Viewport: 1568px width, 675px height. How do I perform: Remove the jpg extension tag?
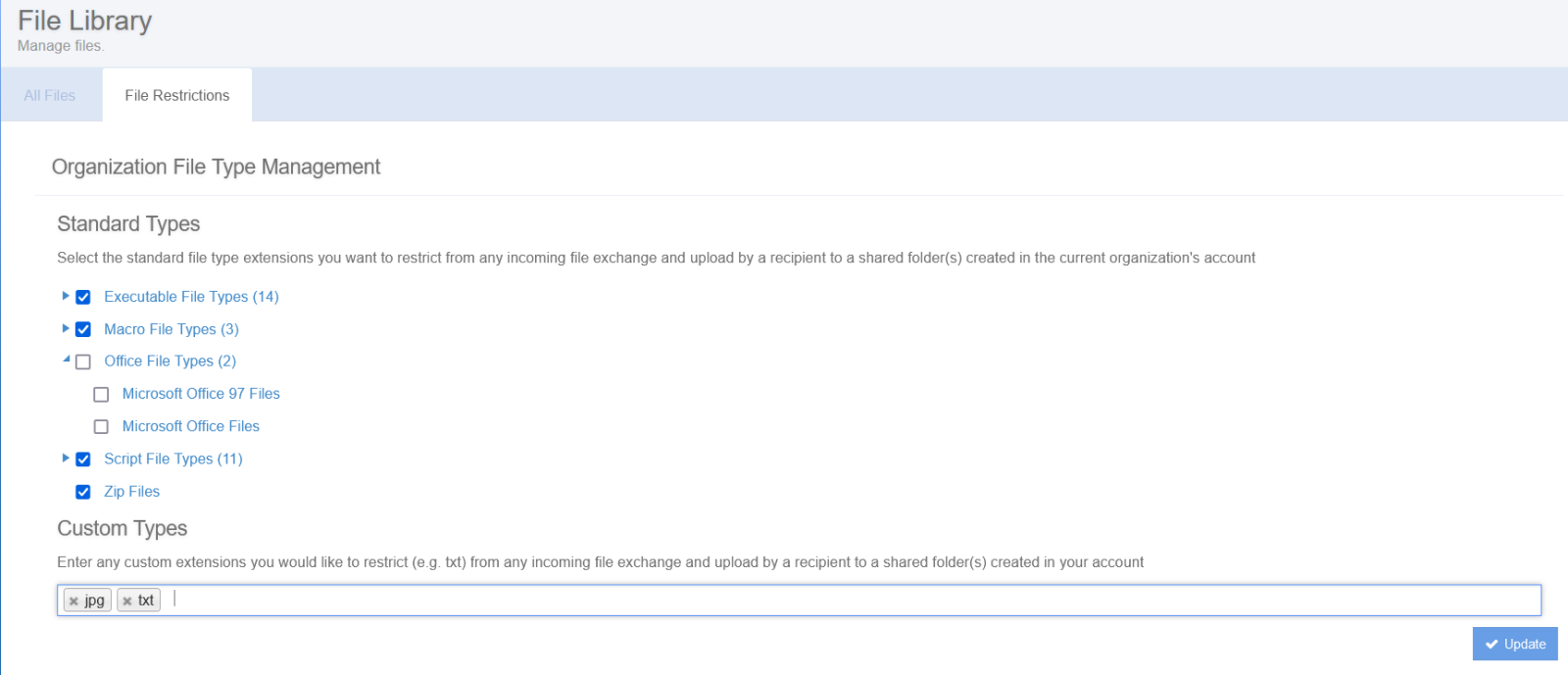[x=73, y=601]
